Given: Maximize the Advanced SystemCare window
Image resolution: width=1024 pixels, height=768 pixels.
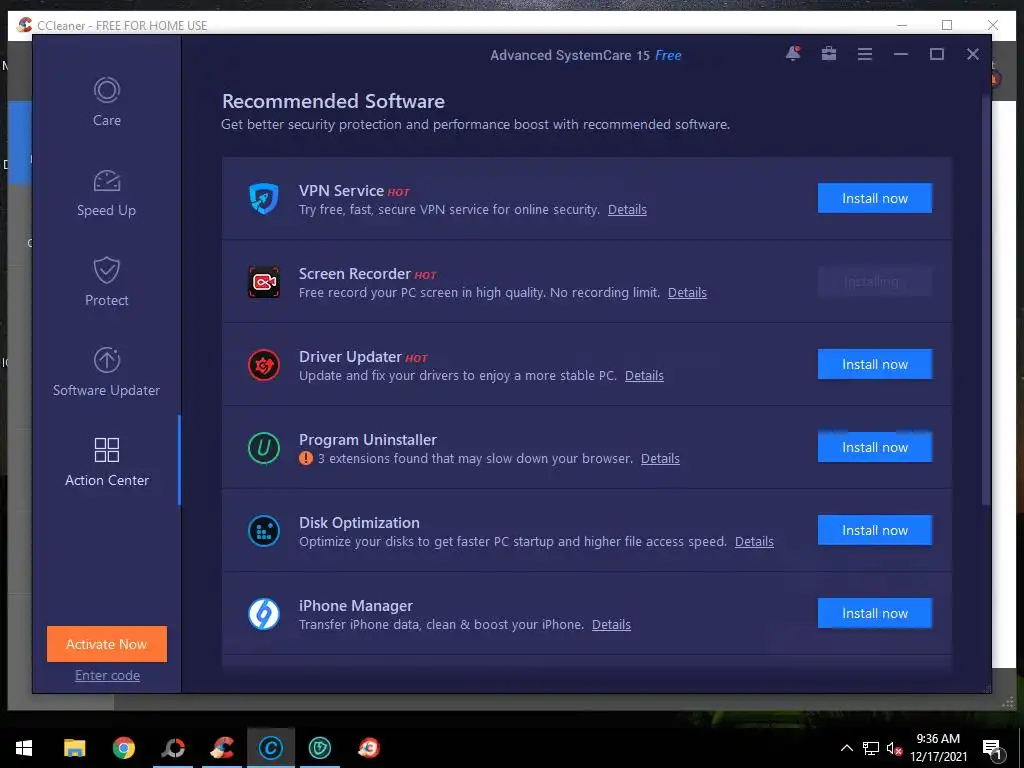Looking at the screenshot, I should pyautogui.click(x=936, y=54).
